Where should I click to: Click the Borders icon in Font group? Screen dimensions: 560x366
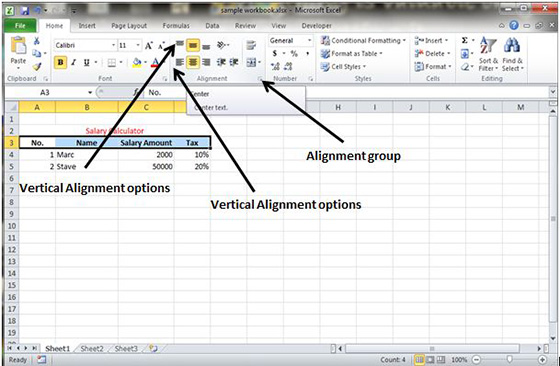click(x=112, y=63)
